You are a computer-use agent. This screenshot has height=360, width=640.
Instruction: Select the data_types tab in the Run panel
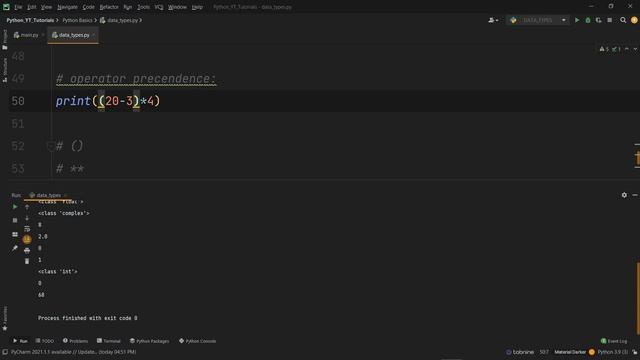pyautogui.click(x=48, y=195)
